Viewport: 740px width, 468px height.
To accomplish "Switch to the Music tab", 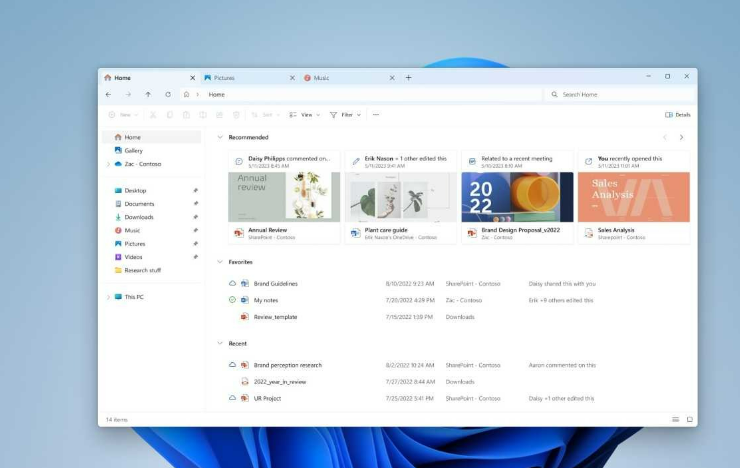I will point(349,78).
